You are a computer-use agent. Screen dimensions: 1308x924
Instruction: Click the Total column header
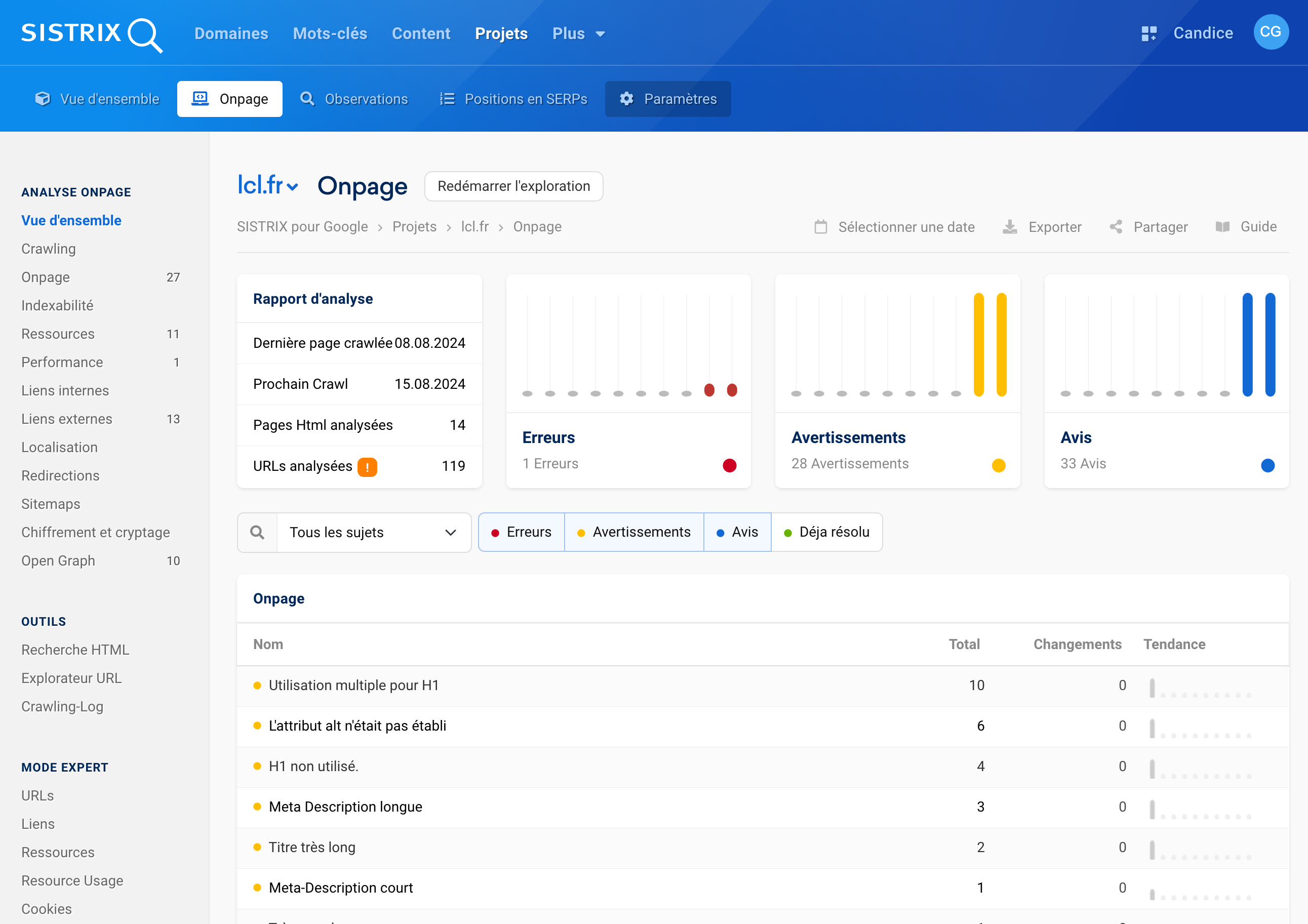(x=964, y=645)
